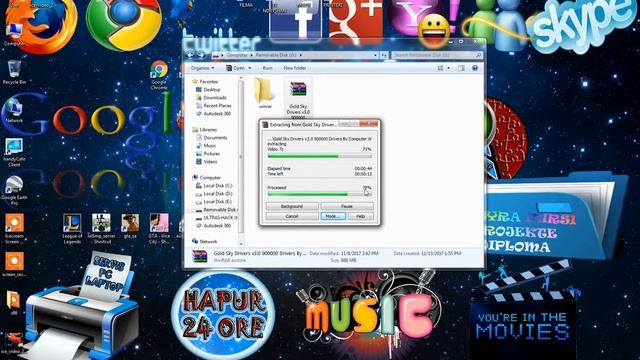Open the Pictures library
Viewport: 640px width, 360px height.
[x=211, y=153]
